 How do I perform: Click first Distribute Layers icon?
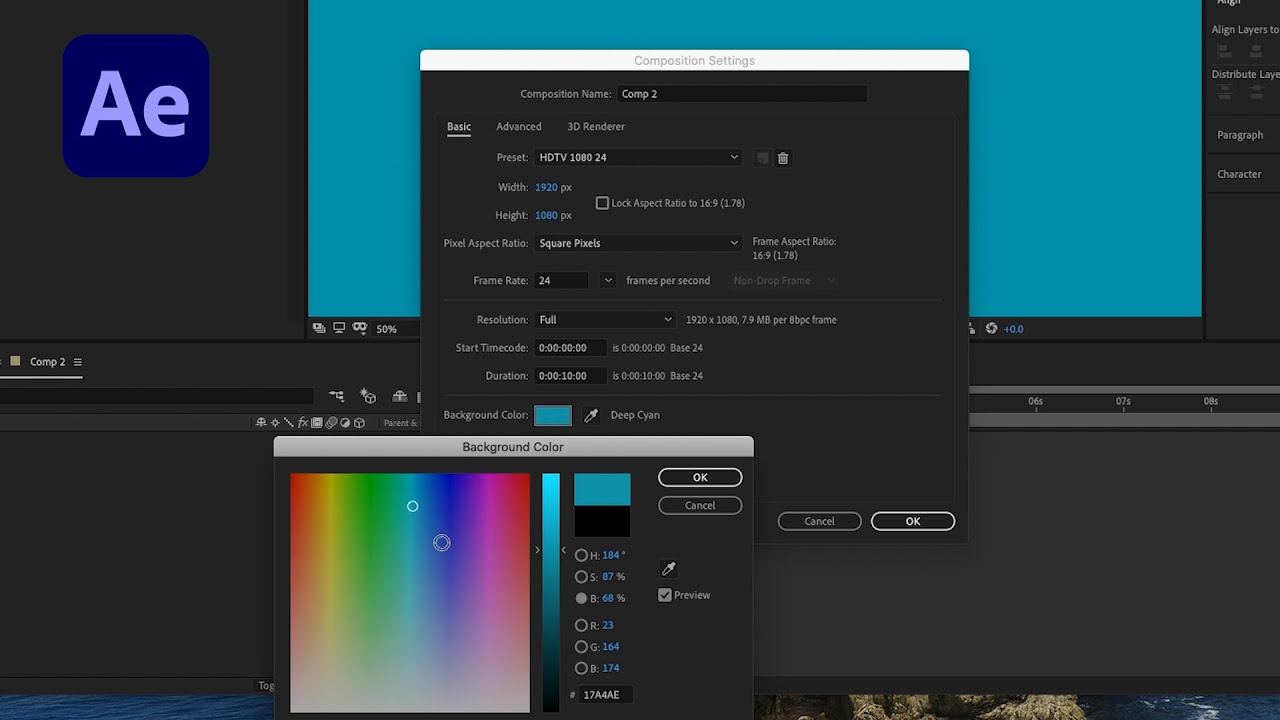click(x=1225, y=92)
